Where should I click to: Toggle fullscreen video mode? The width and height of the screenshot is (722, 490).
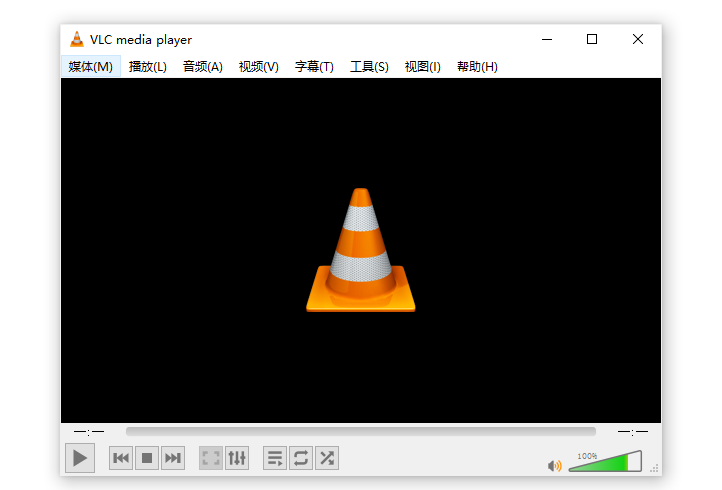coord(211,458)
